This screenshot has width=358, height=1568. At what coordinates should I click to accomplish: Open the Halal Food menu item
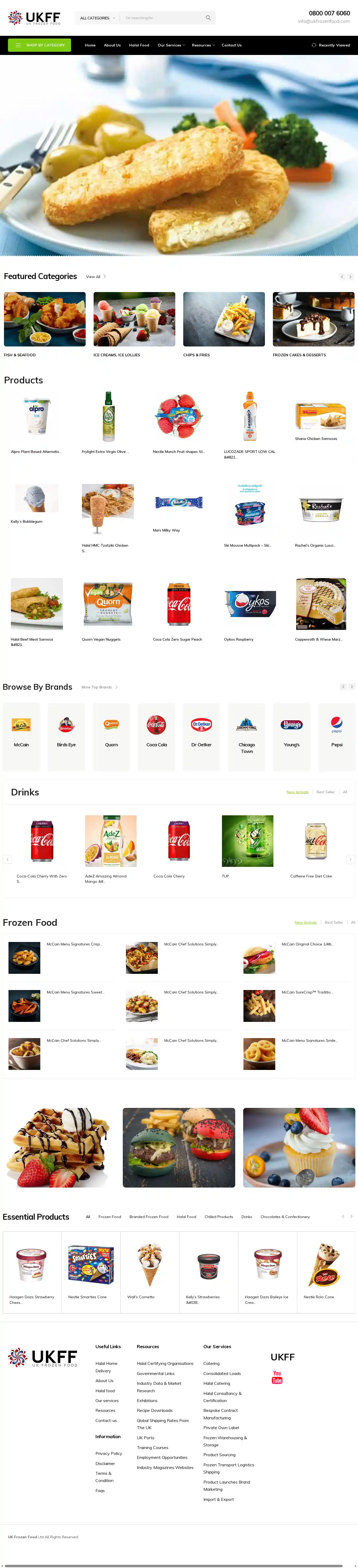(139, 45)
